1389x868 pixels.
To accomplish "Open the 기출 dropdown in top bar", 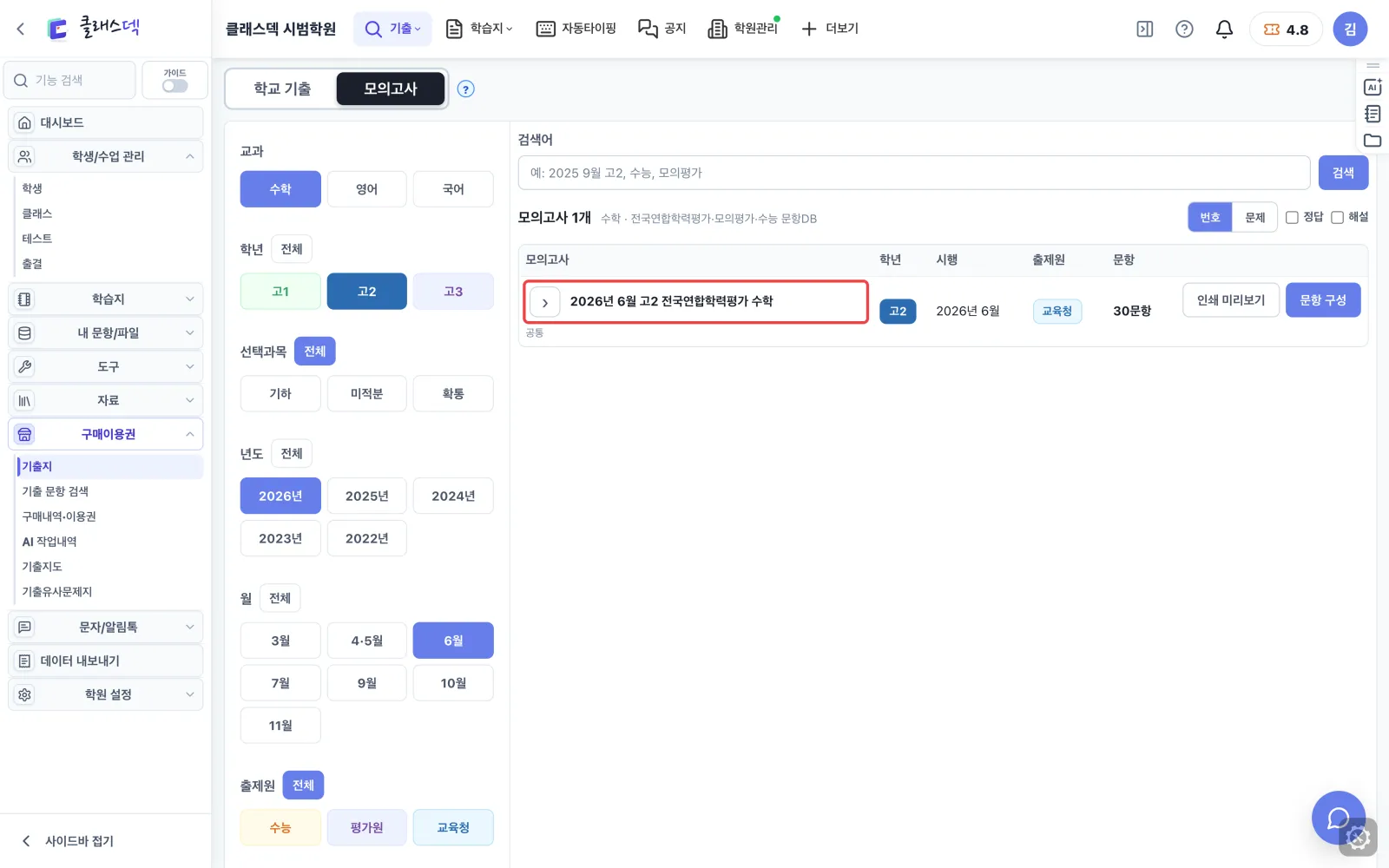I will click(392, 29).
